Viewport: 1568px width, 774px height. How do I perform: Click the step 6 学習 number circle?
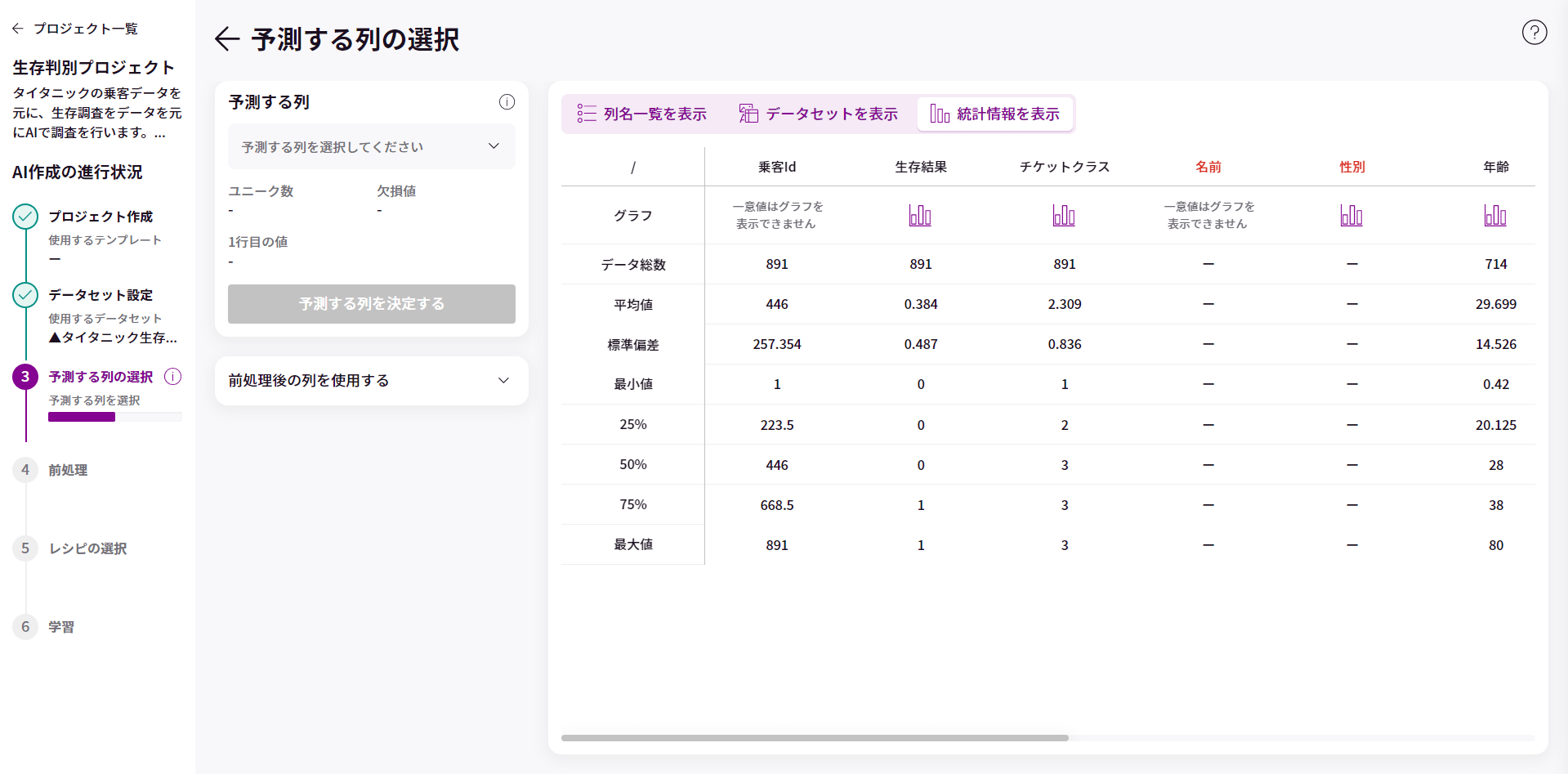coord(25,627)
